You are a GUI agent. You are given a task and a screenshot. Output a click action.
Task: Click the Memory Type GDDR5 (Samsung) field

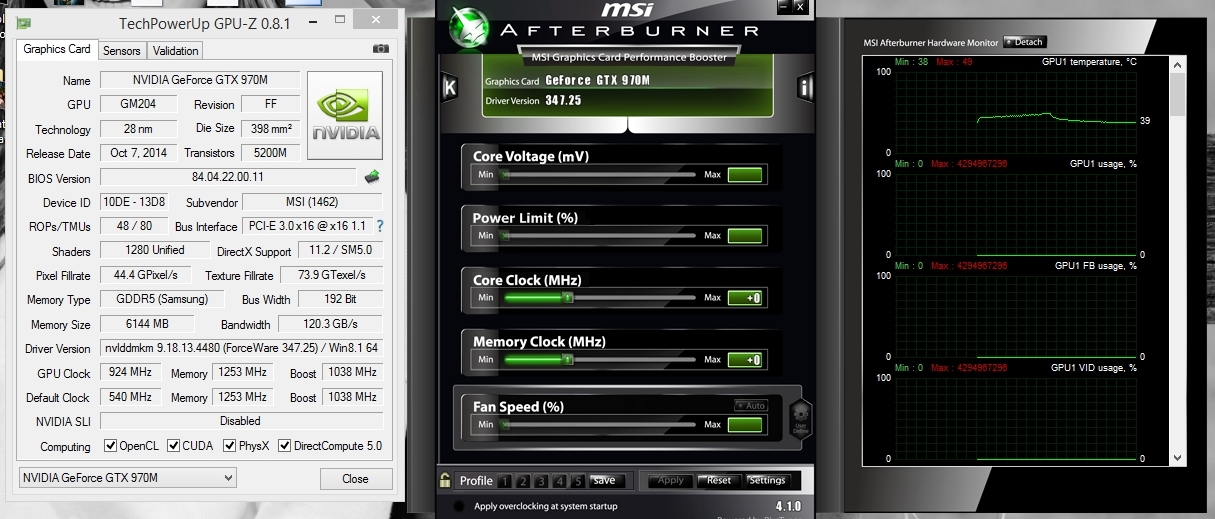(x=161, y=299)
